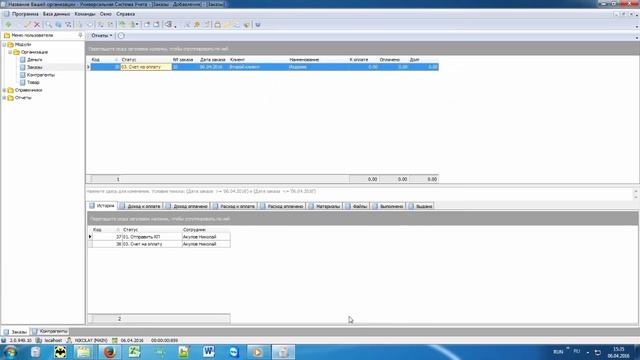Open the media player taskbar icon

point(258,352)
